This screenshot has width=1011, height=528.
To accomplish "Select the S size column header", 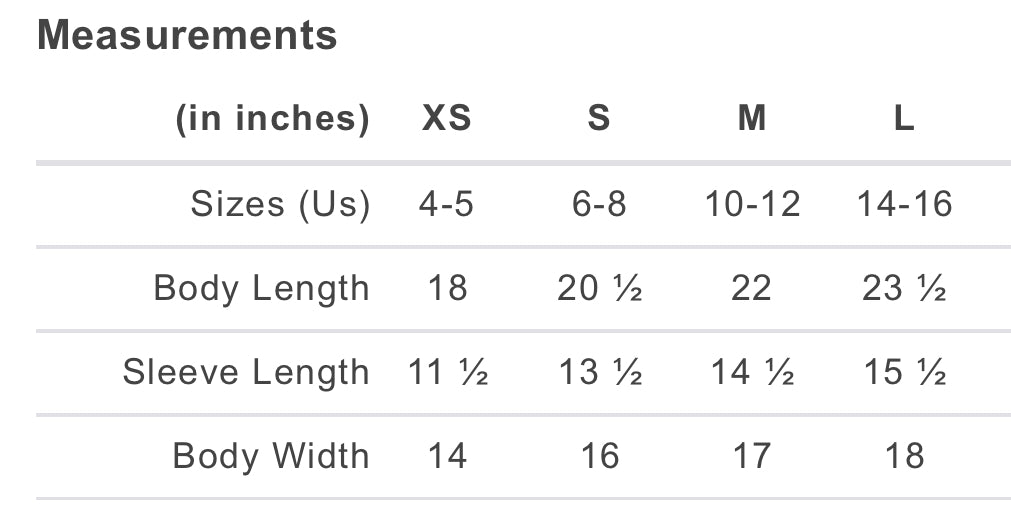I will pyautogui.click(x=598, y=119).
